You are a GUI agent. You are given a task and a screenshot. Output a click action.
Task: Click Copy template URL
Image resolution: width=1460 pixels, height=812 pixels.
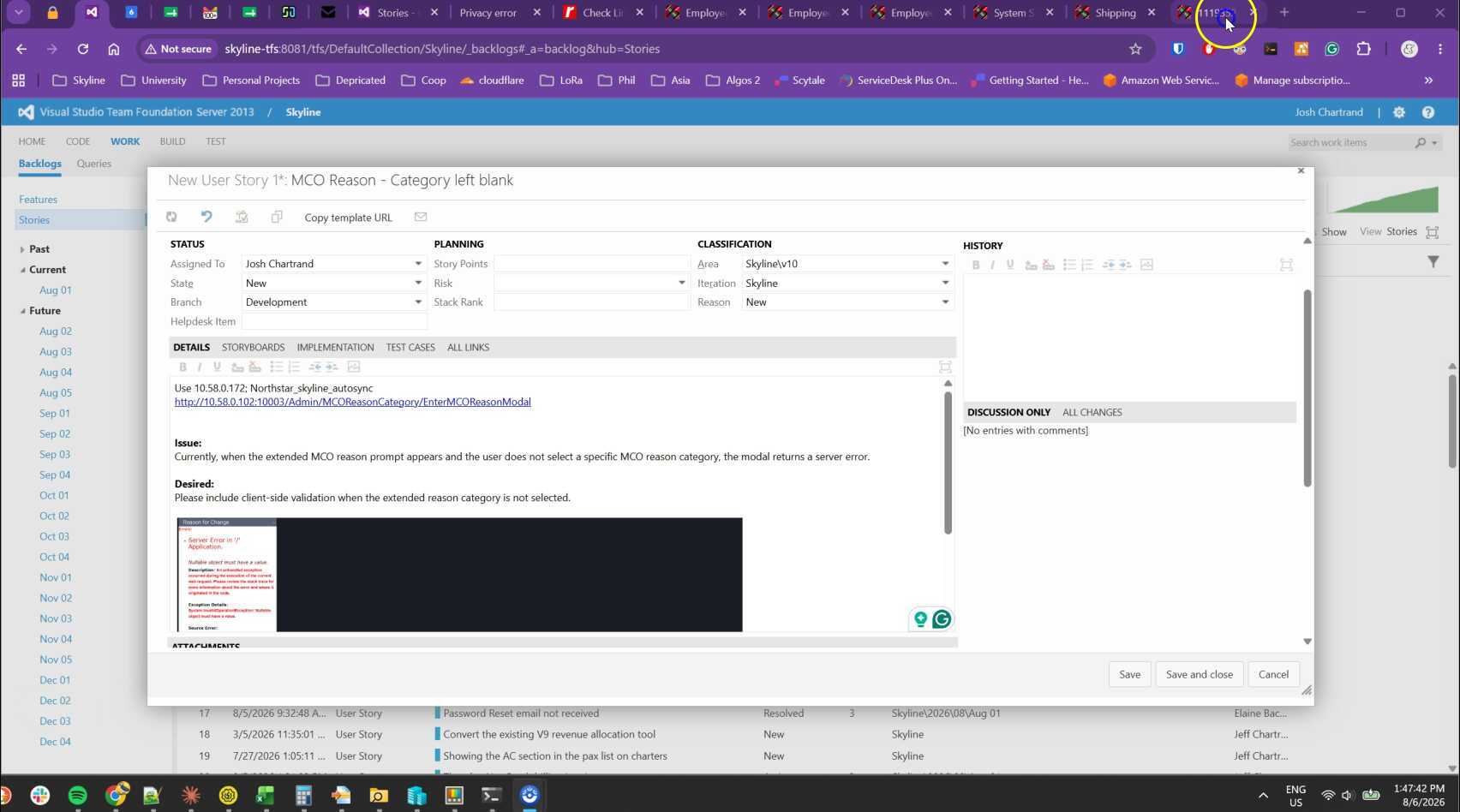(x=348, y=218)
